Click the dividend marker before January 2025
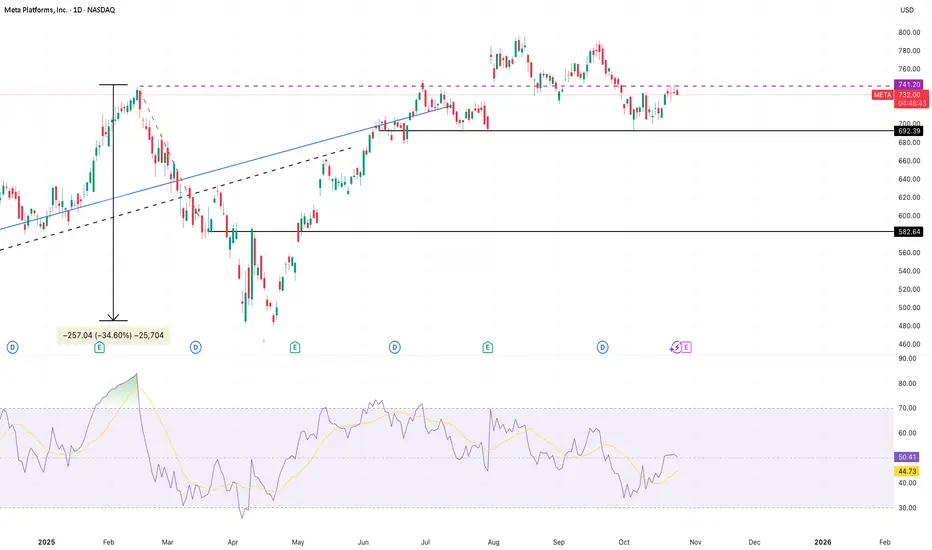 click(12, 347)
